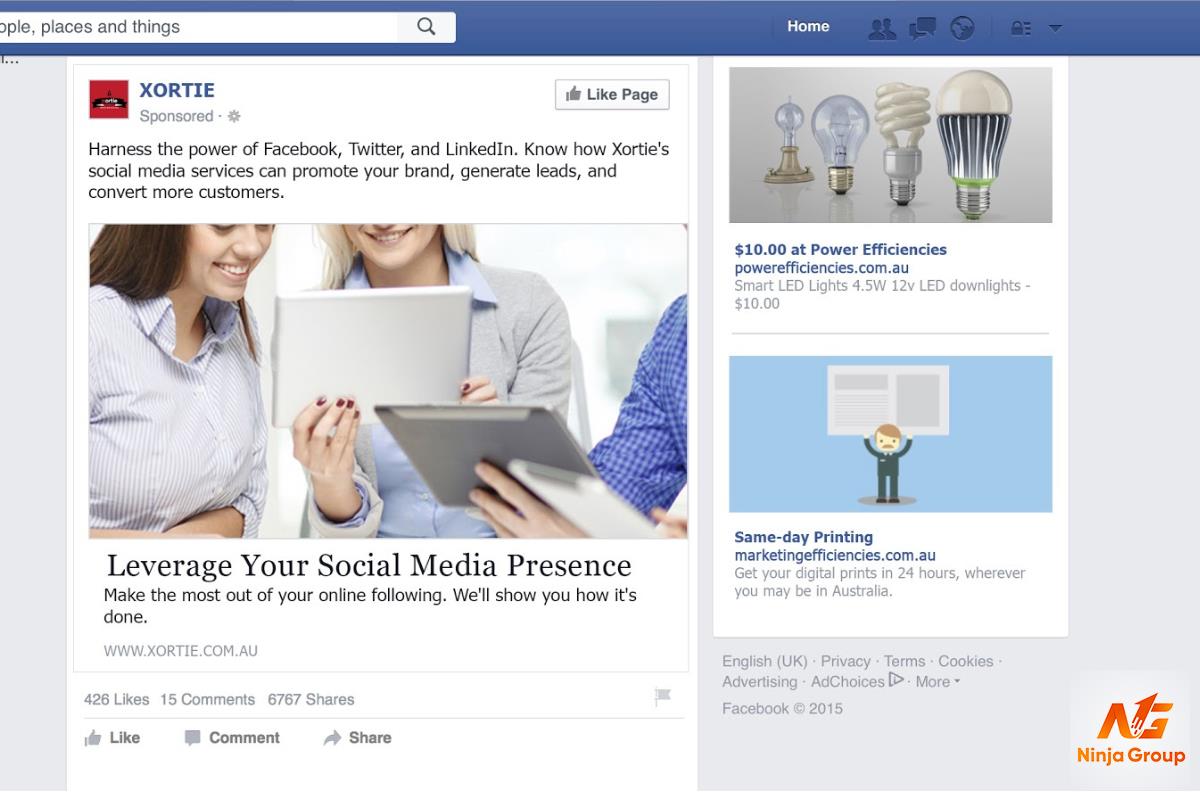Open the Same-day Printing ad link
The image size is (1200, 800).
[x=803, y=537]
